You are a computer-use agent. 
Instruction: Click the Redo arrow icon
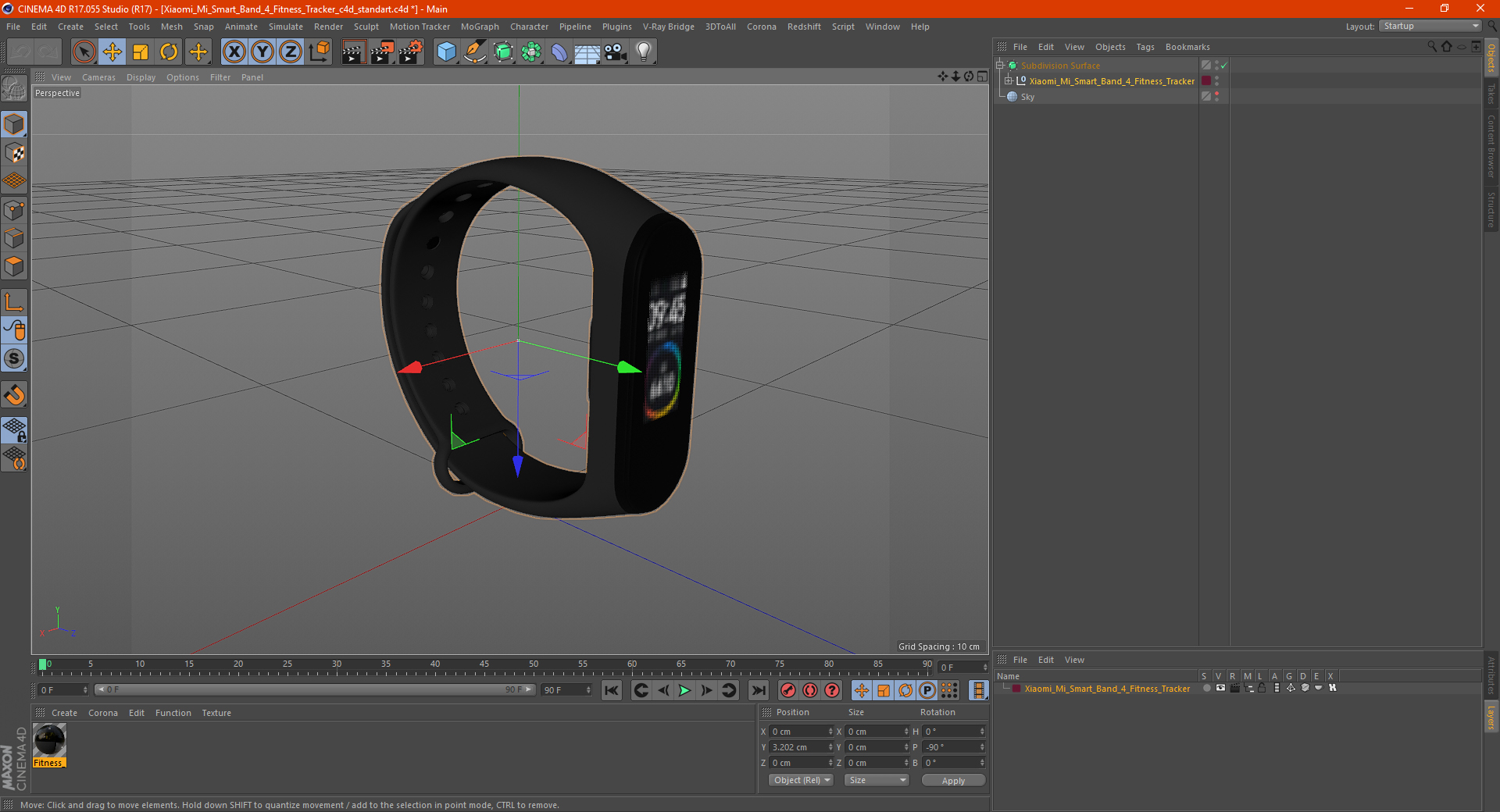(48, 52)
